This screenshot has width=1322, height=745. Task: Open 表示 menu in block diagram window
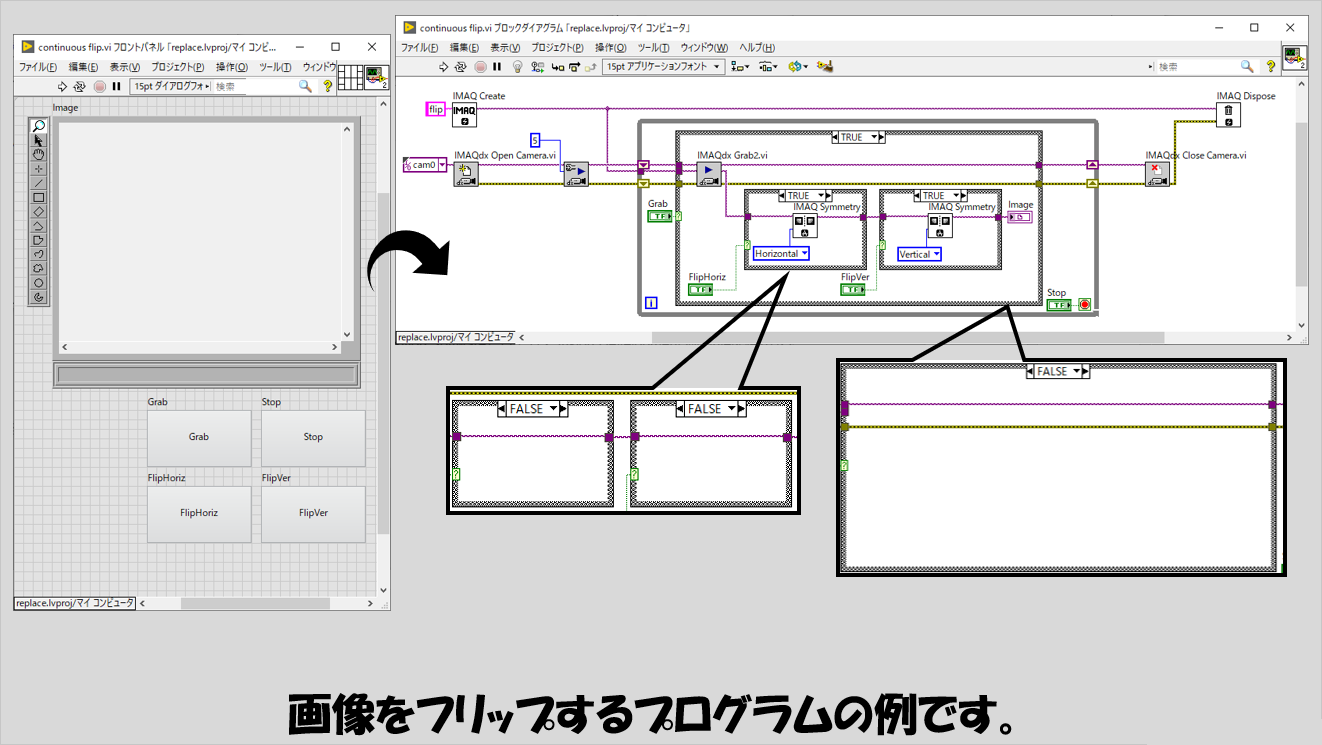tap(506, 48)
